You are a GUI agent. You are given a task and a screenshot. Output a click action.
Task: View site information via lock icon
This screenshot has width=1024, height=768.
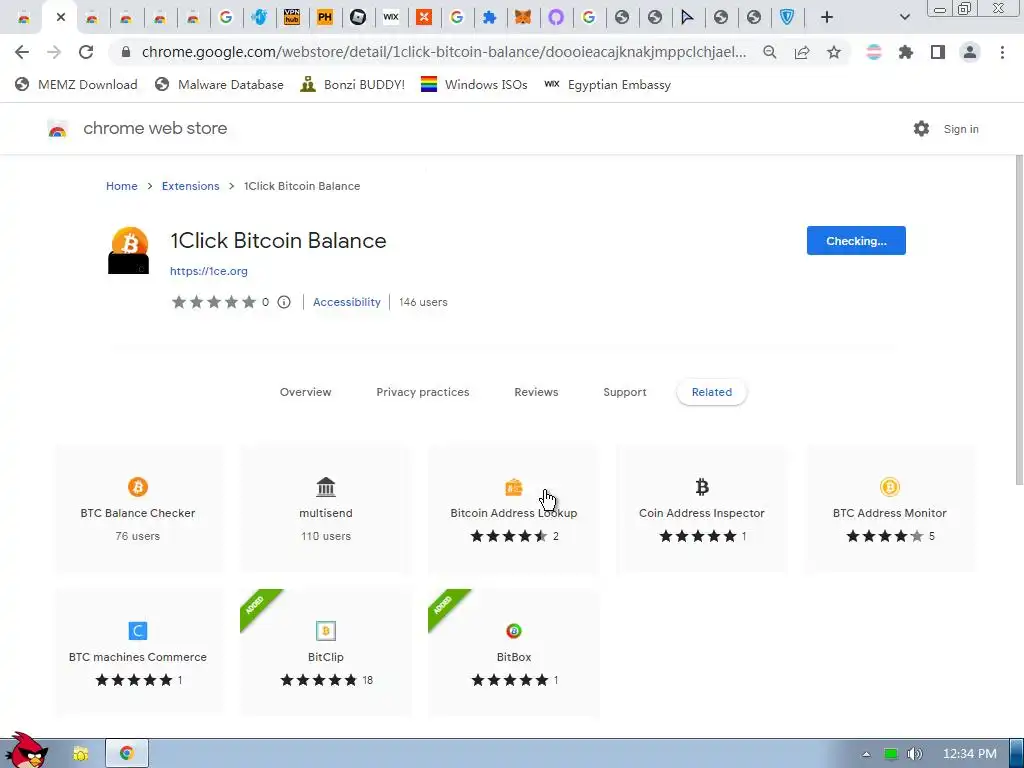click(126, 52)
